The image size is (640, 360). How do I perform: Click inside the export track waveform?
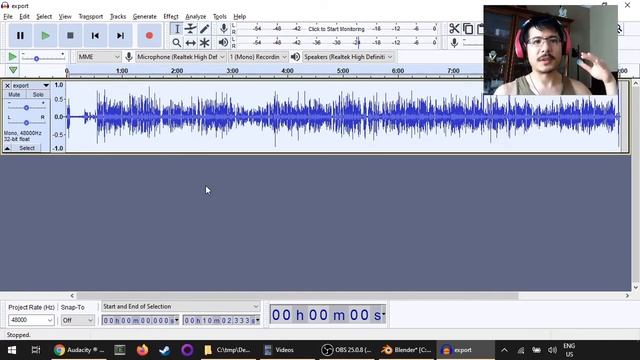[x=342, y=117]
